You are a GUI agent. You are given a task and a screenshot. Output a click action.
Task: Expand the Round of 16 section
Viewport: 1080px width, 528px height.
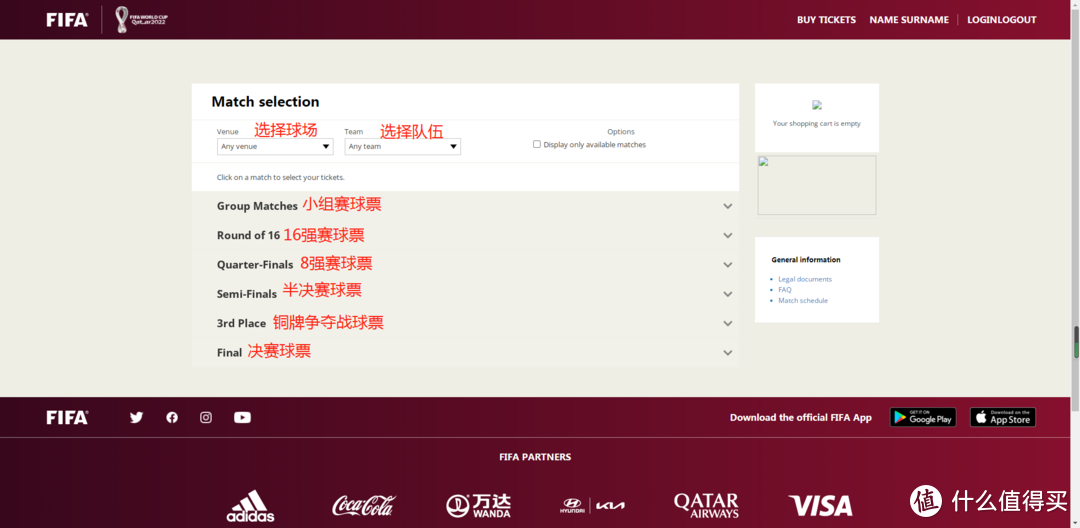pyautogui.click(x=727, y=236)
